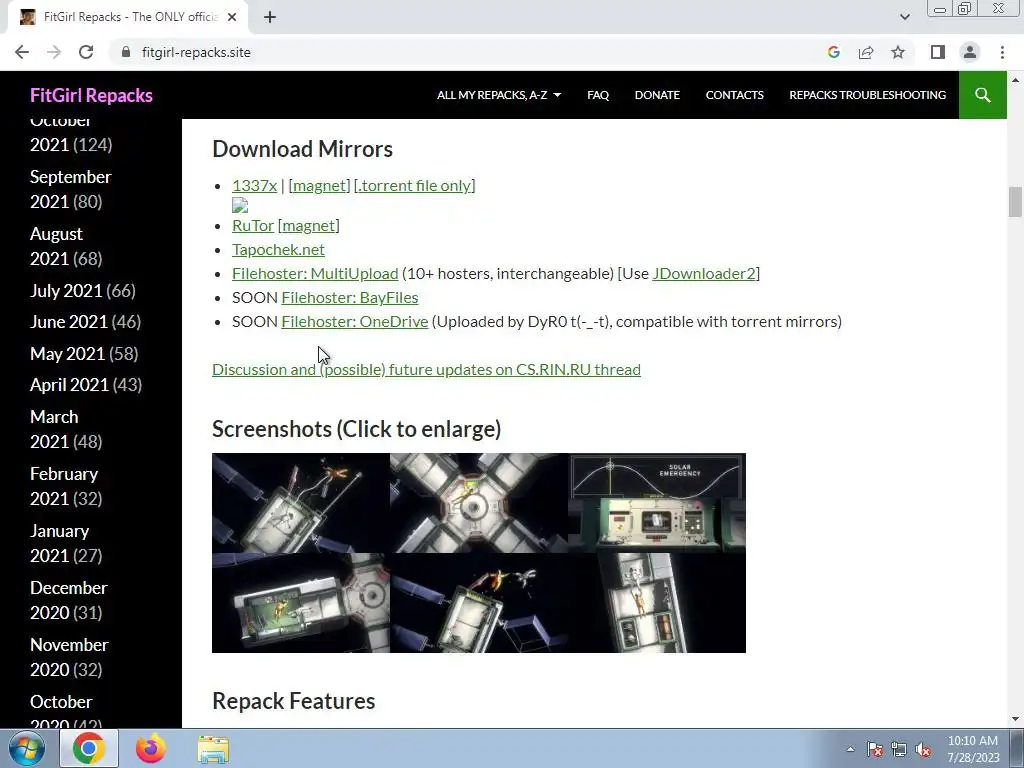The image size is (1024, 768).
Task: Click the browser back arrow
Action: click(22, 52)
